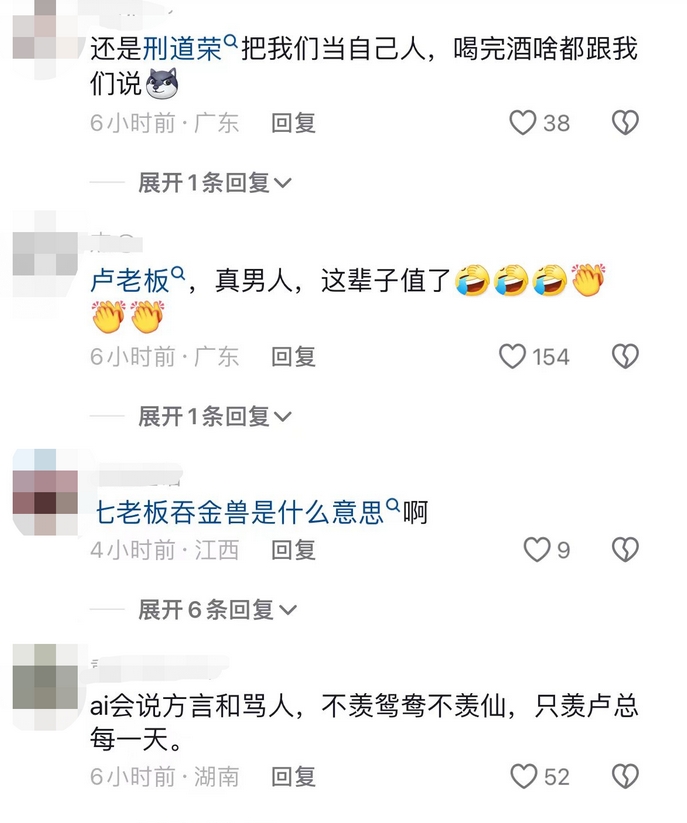
Task: Reply to the 广东 comment about 邢道荣
Action: coord(293,123)
